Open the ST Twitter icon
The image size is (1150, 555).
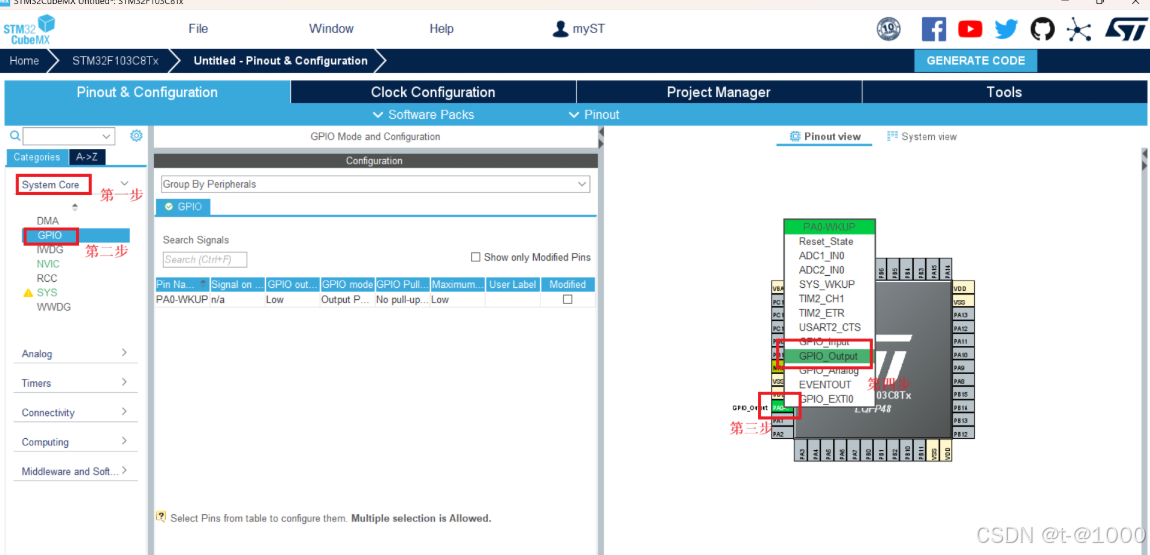pyautogui.click(x=1006, y=29)
